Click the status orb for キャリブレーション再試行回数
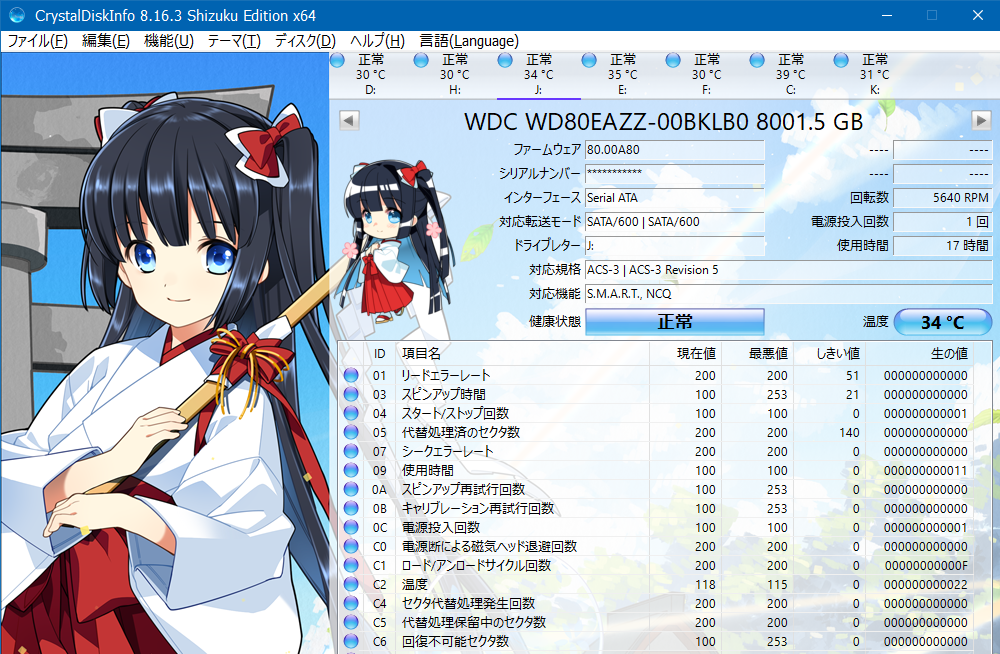This screenshot has height=654, width=1000. click(x=351, y=508)
